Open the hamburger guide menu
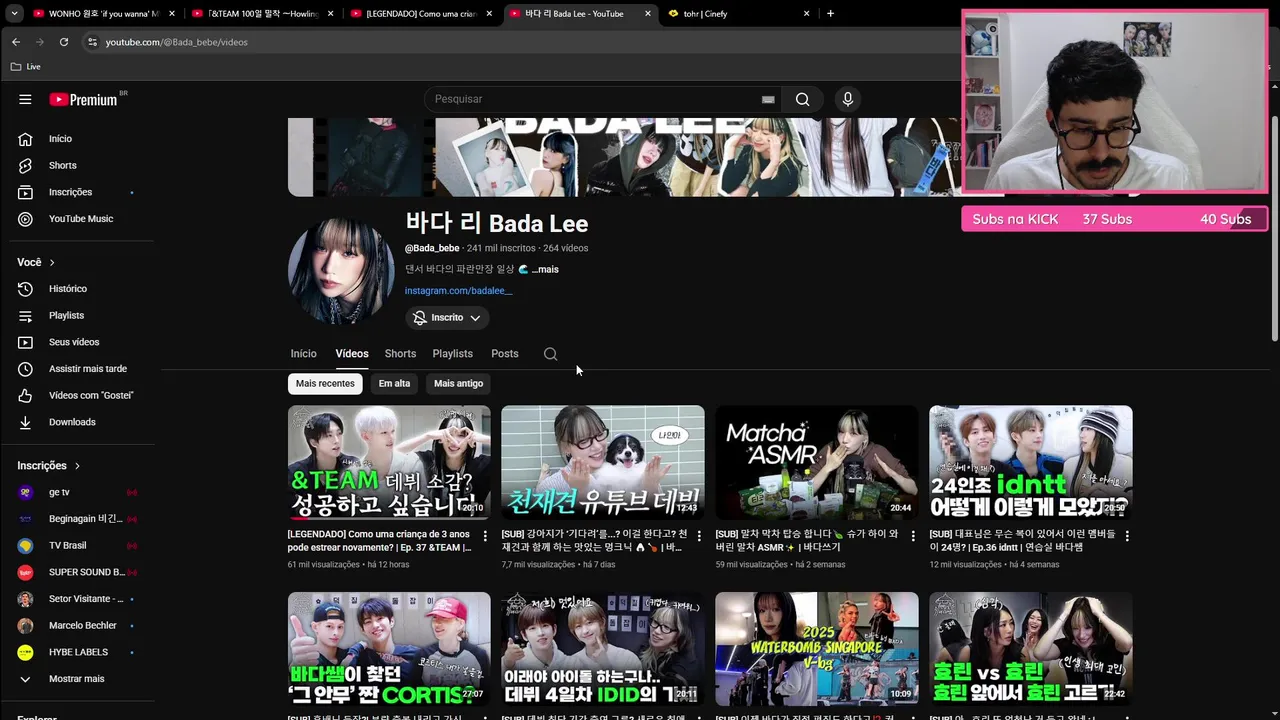 [25, 99]
